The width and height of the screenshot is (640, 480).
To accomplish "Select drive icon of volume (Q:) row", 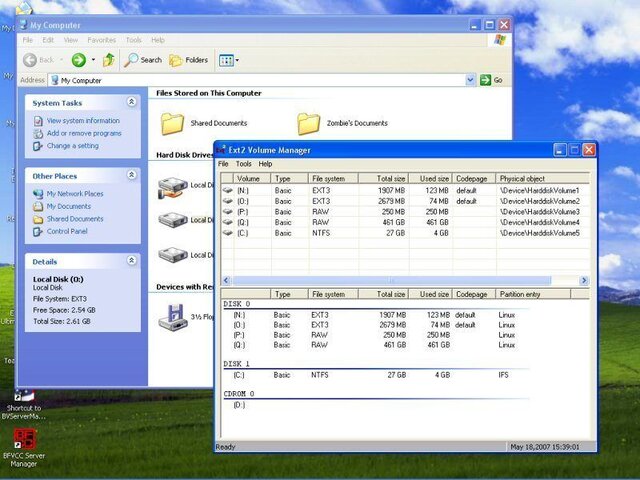I will [227, 222].
